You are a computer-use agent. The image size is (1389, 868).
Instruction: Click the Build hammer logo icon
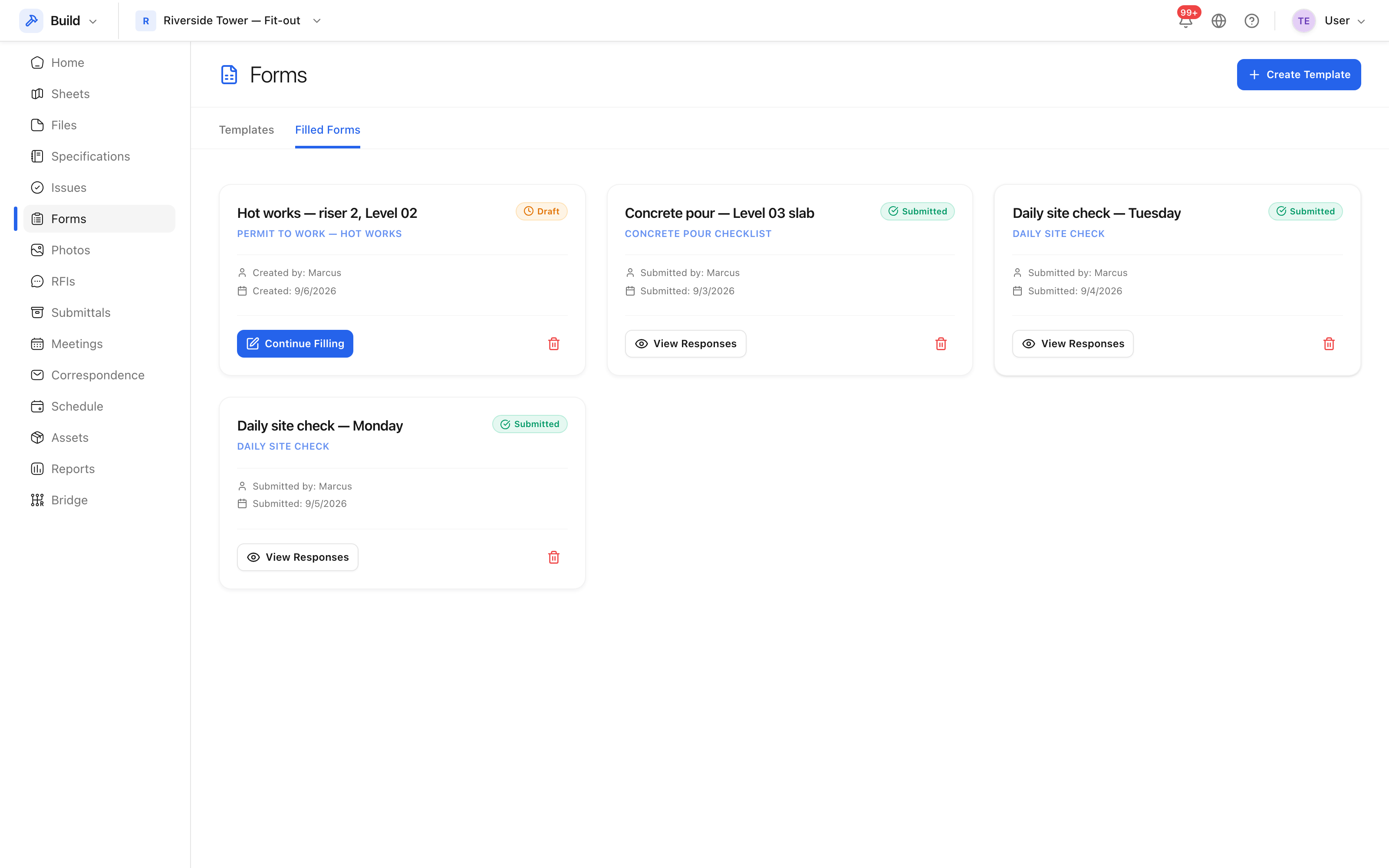(32, 21)
